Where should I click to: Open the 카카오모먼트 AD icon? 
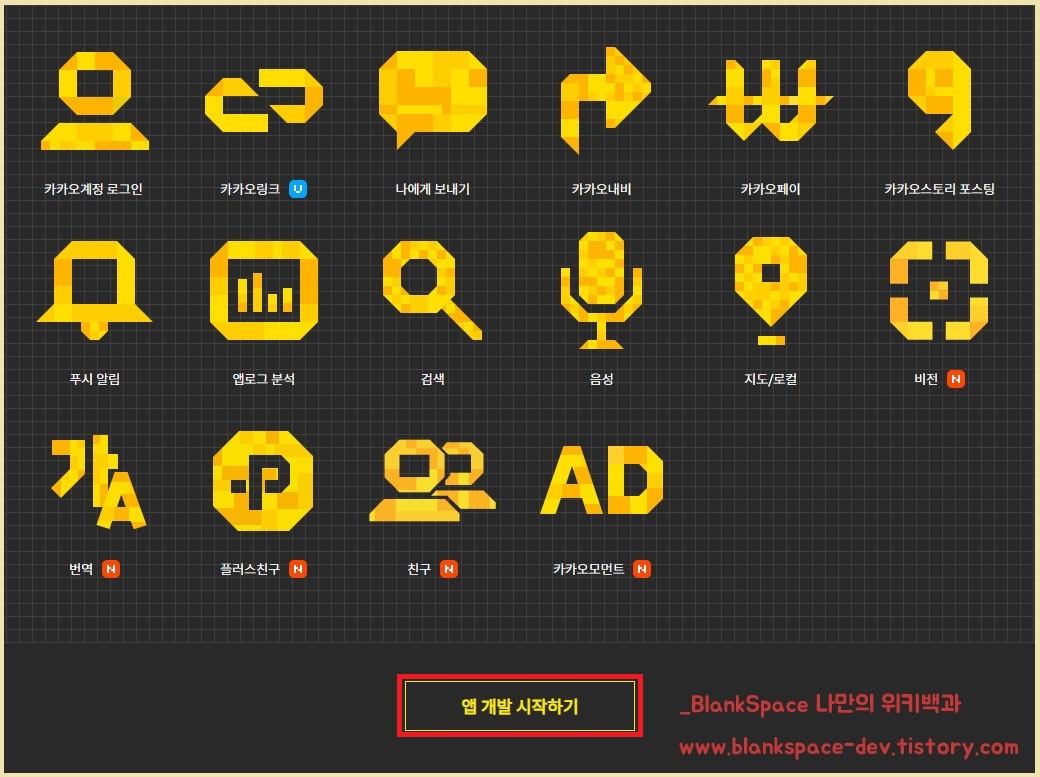click(x=602, y=480)
